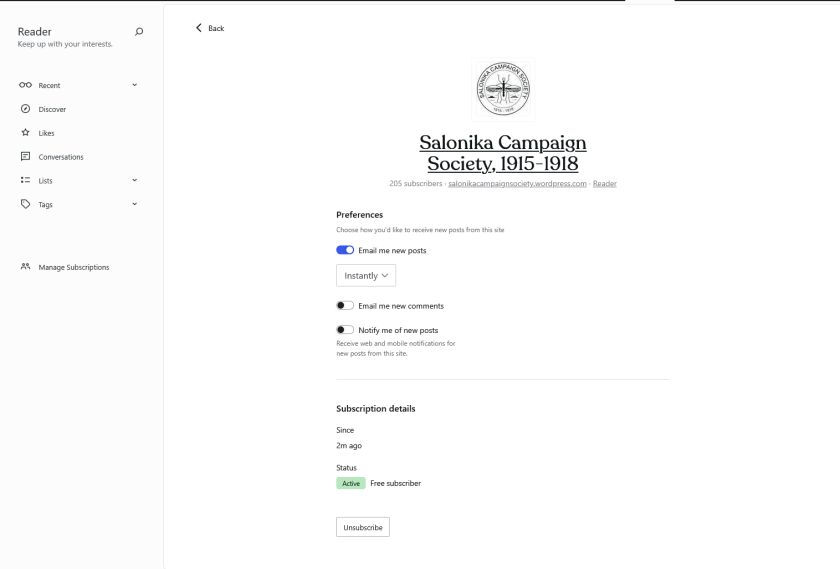Image resolution: width=840 pixels, height=569 pixels.
Task: Click the Recent glasses icon
Action: coord(25,85)
